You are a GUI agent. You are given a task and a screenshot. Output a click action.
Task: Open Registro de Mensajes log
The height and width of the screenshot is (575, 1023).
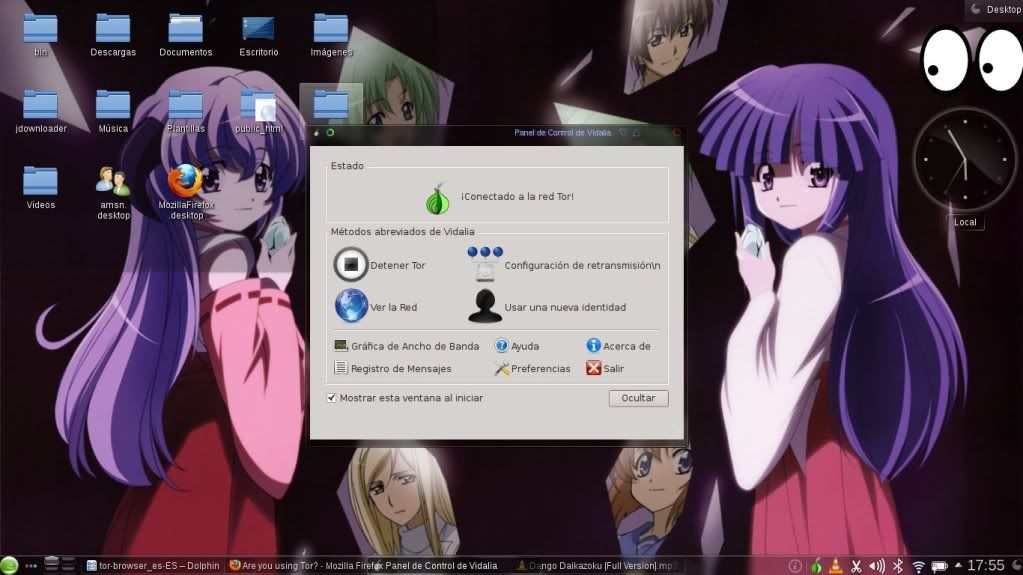pos(393,368)
